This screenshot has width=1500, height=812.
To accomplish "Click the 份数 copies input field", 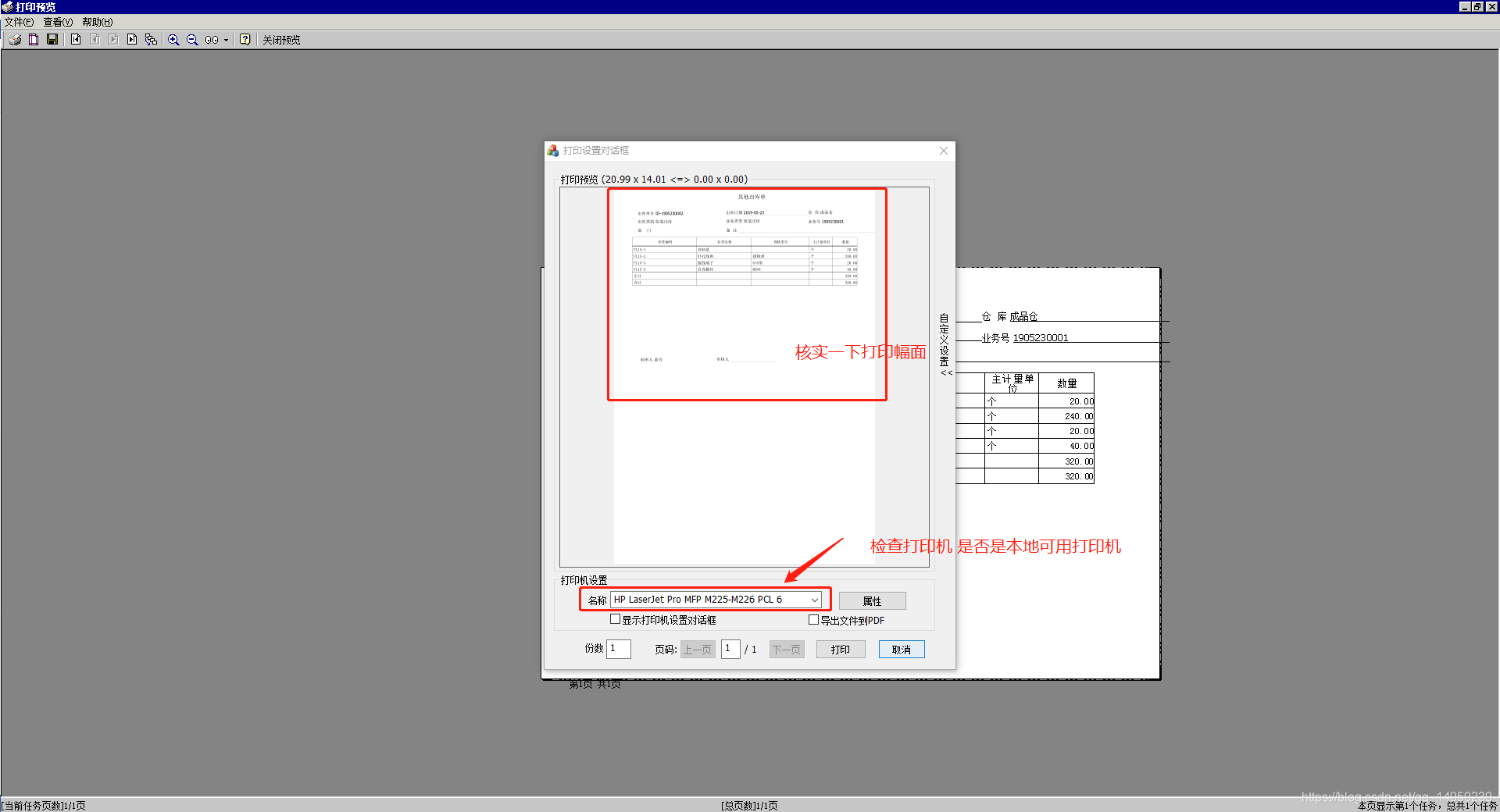I will pos(619,649).
